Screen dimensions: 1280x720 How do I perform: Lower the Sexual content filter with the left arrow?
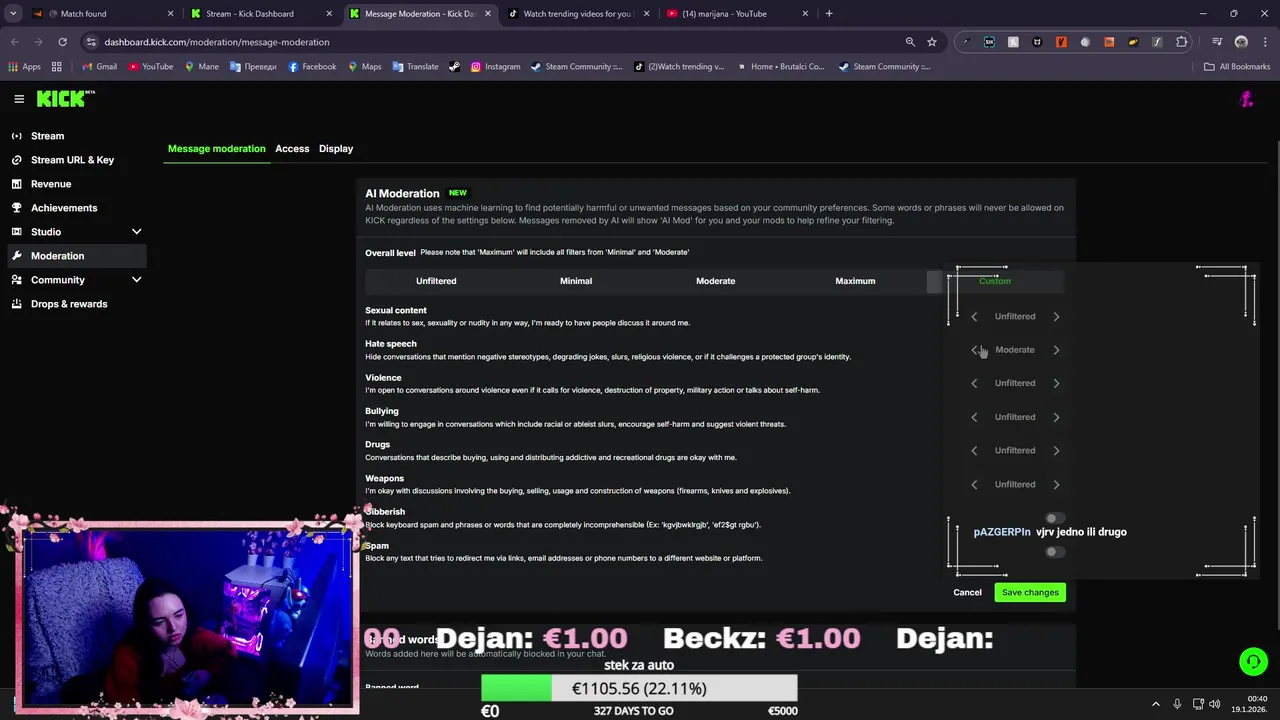click(x=974, y=317)
